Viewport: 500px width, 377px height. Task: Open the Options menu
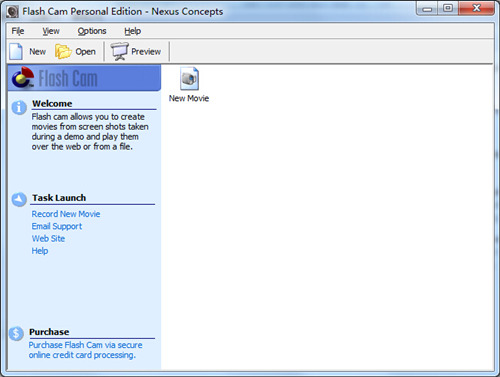(92, 31)
